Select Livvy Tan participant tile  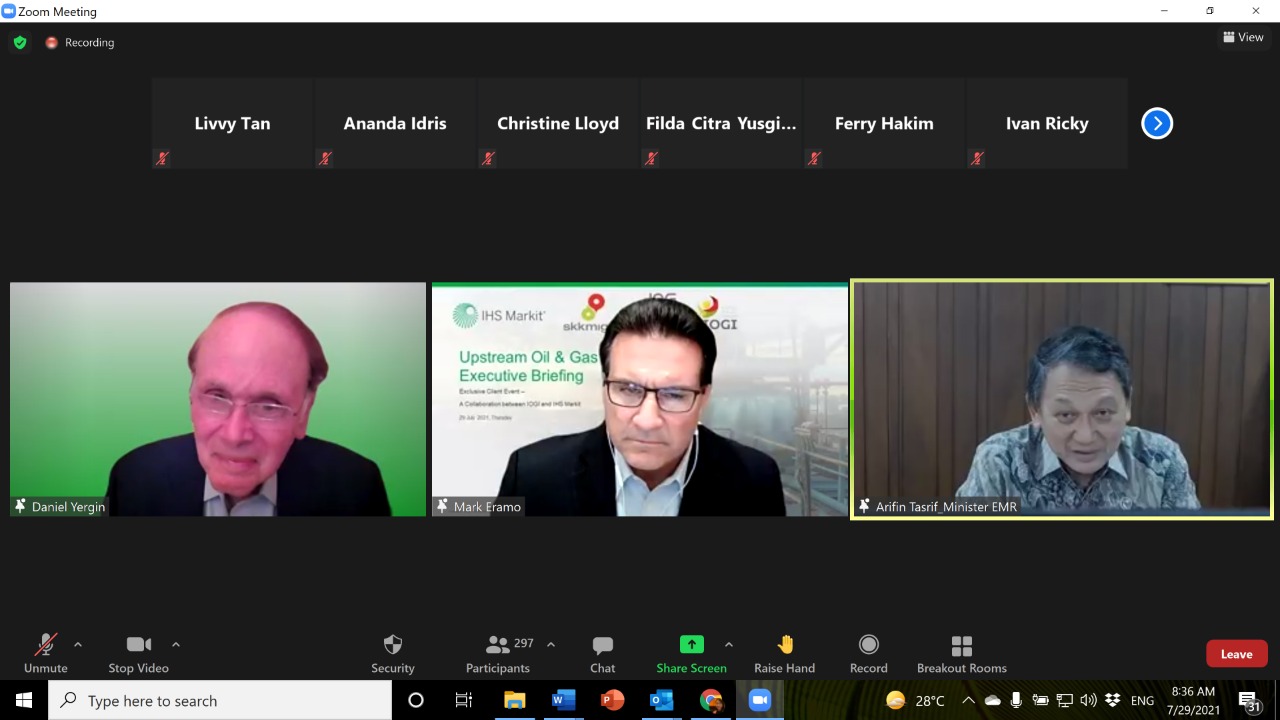[x=232, y=123]
